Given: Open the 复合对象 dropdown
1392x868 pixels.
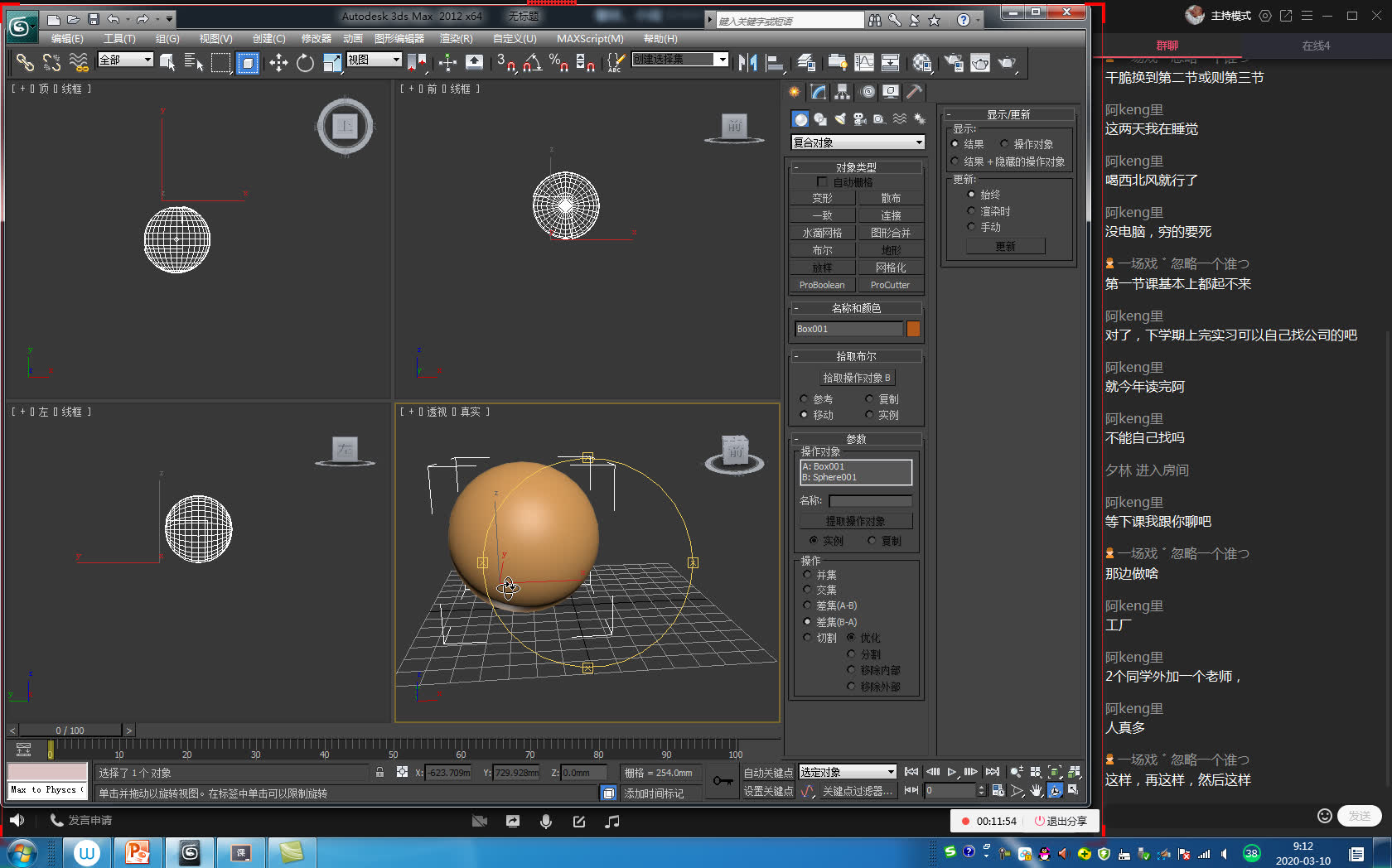Looking at the screenshot, I should pyautogui.click(x=920, y=142).
